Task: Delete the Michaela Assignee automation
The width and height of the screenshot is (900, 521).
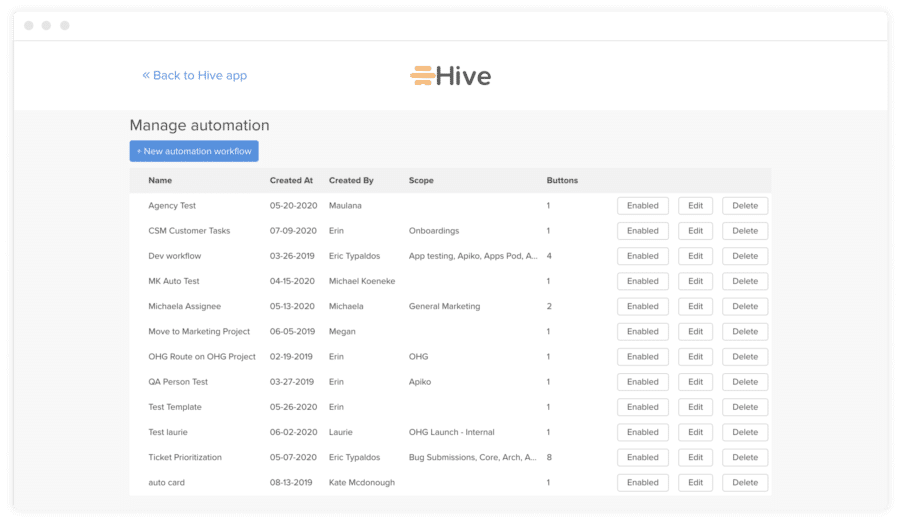Action: click(x=745, y=306)
